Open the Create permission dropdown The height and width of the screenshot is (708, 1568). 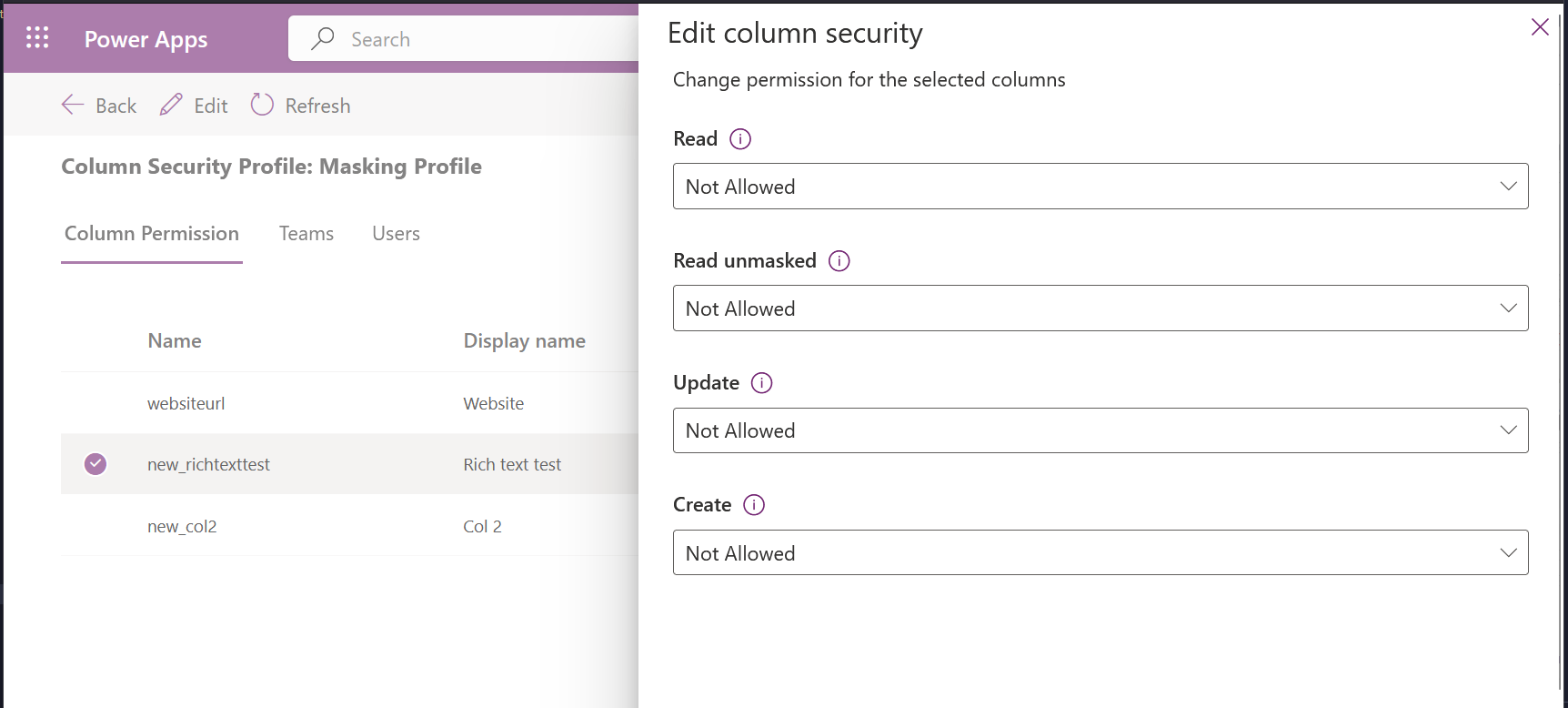pyautogui.click(x=1100, y=552)
